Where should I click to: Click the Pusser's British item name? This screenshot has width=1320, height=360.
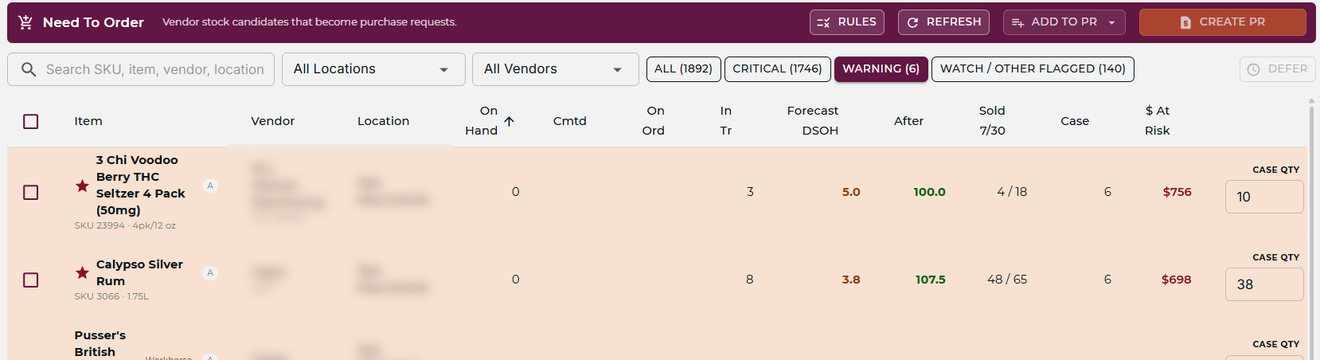[x=100, y=344]
